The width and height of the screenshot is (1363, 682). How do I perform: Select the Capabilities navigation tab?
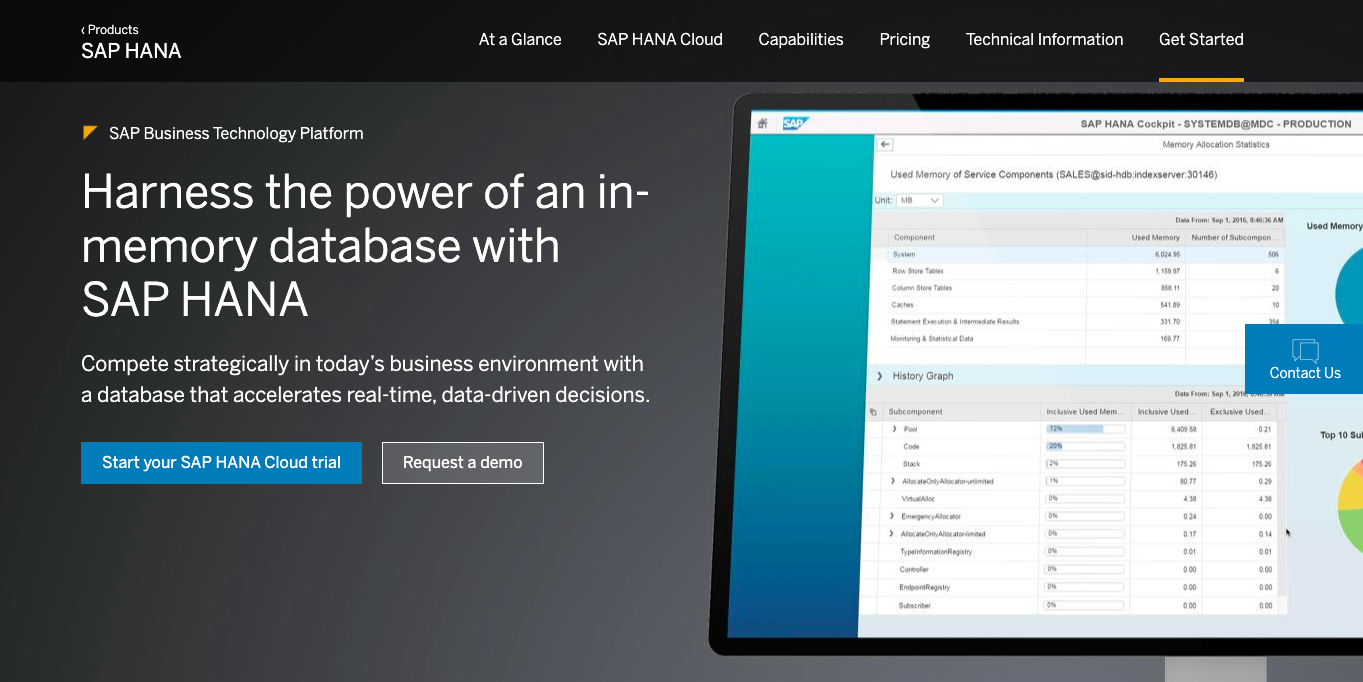point(801,40)
